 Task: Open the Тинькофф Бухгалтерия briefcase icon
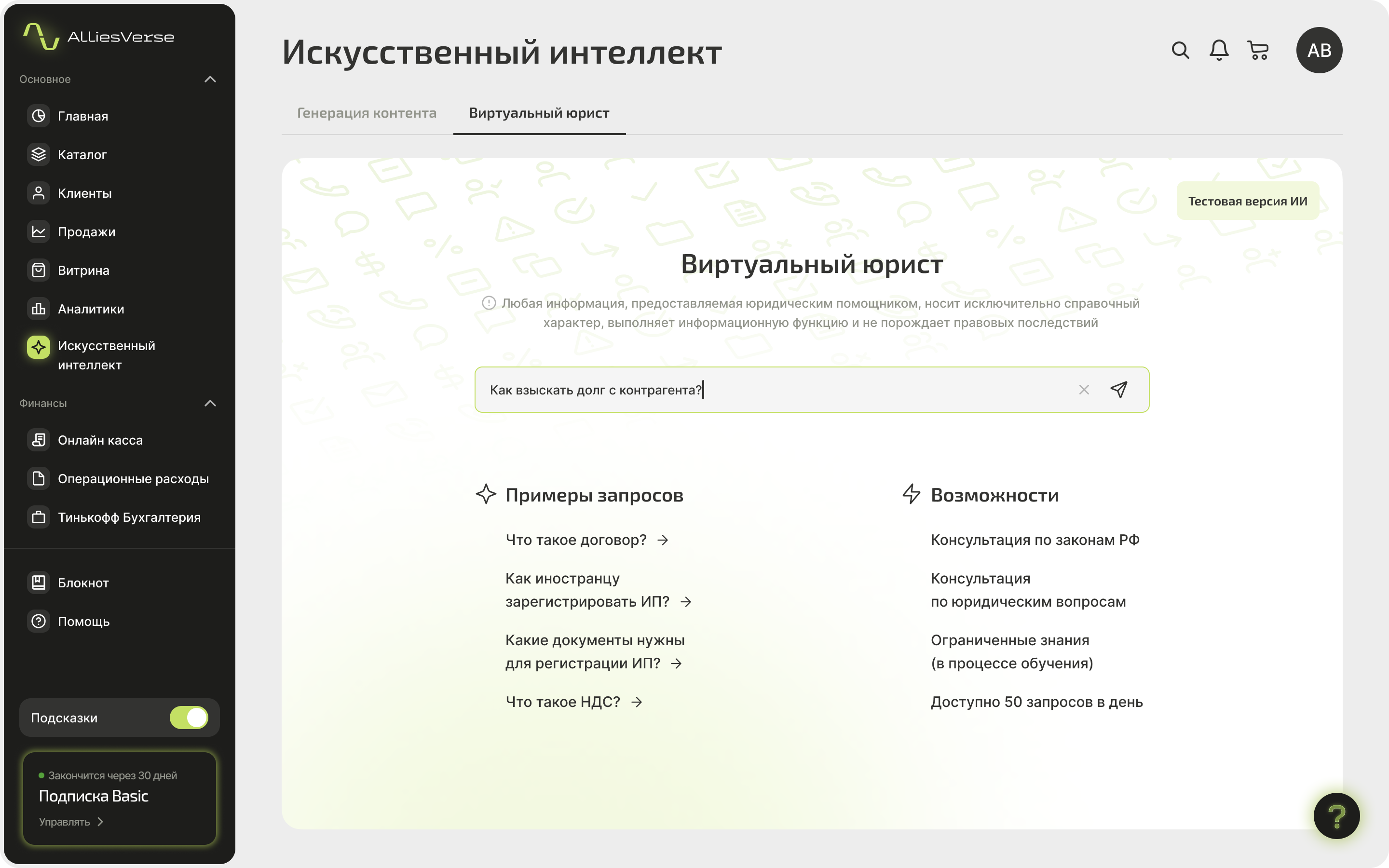pyautogui.click(x=39, y=516)
